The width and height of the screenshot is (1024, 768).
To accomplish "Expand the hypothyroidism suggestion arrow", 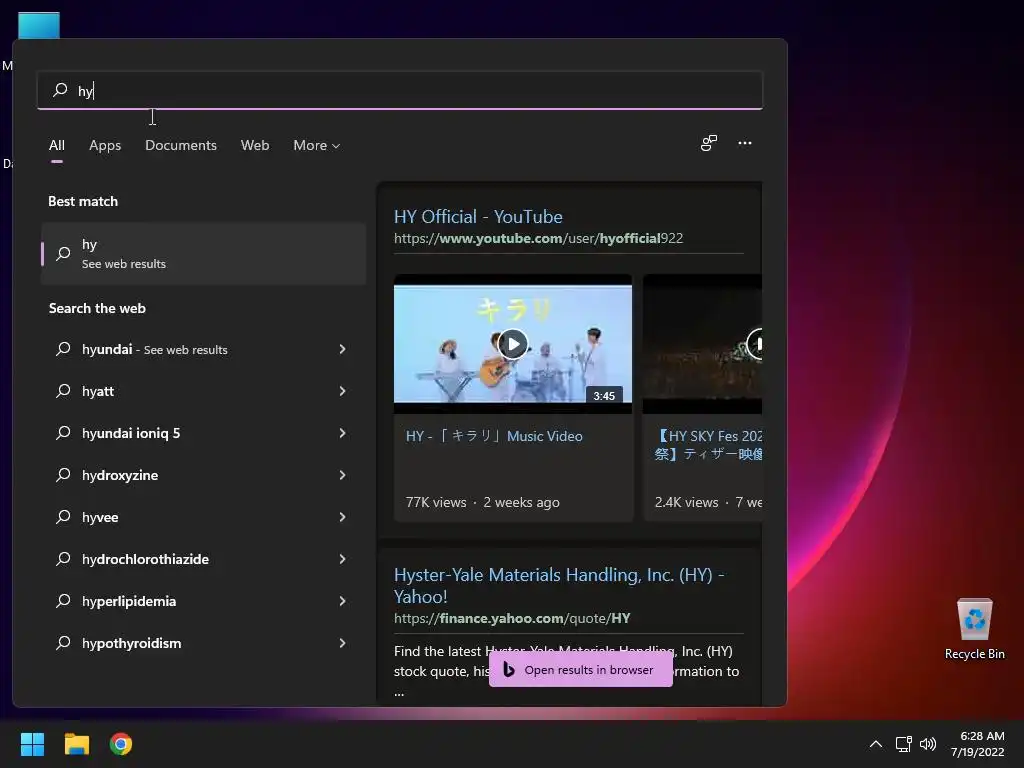I will (342, 643).
